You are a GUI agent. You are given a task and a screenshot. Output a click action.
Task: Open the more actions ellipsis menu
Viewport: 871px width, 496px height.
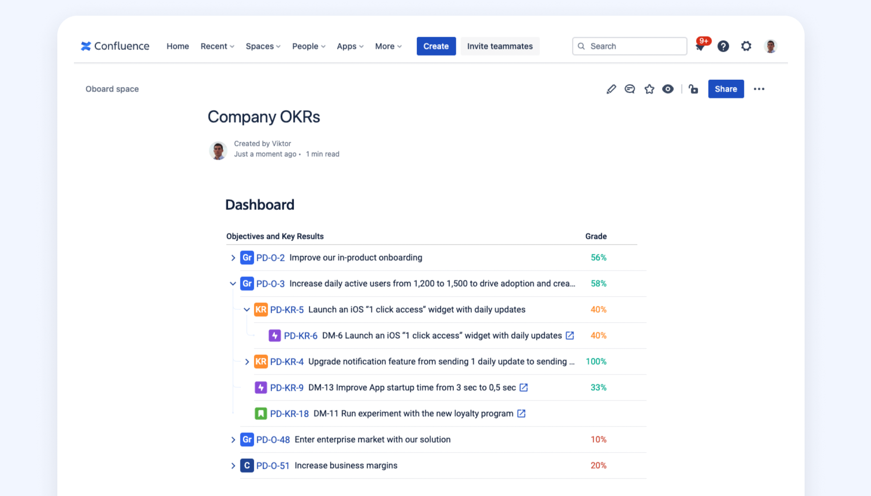(x=759, y=89)
